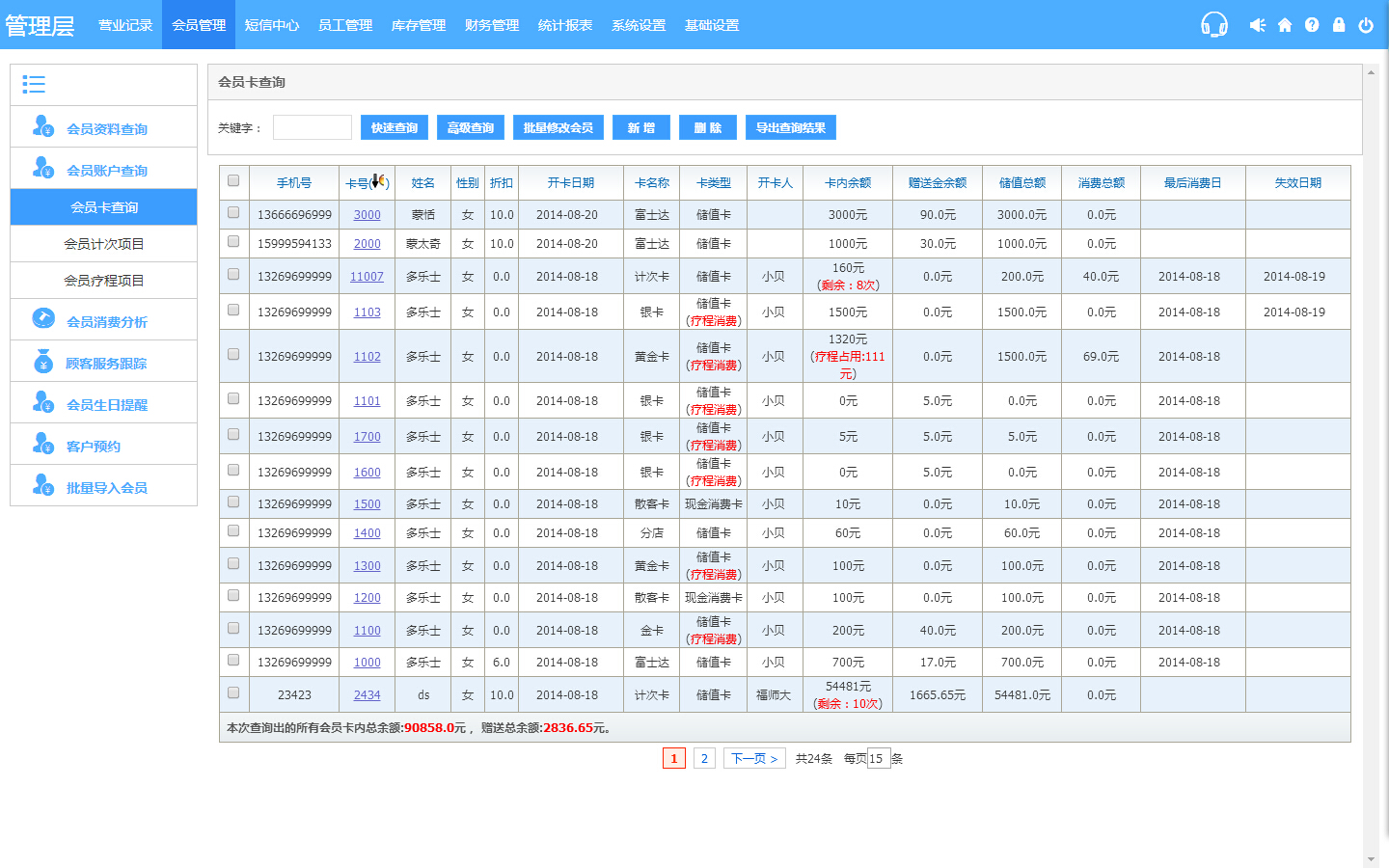Open the 财务管理 top menu
The image size is (1389, 868).
coord(492,25)
